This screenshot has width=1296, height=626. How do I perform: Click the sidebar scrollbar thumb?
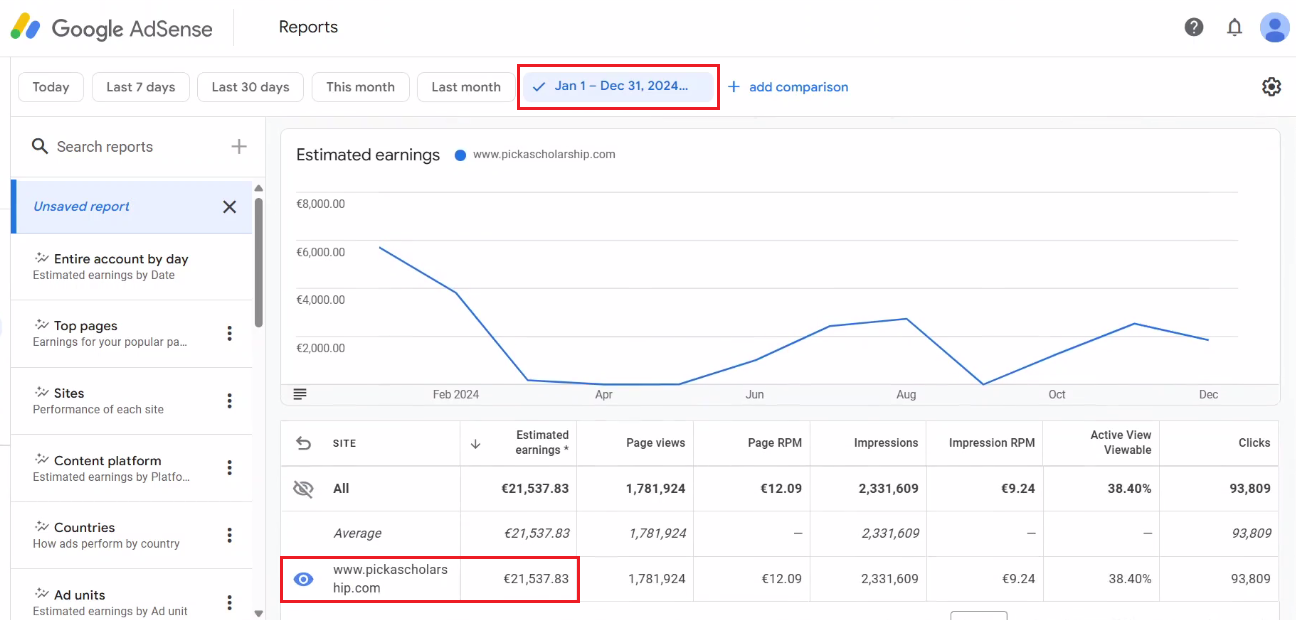259,260
